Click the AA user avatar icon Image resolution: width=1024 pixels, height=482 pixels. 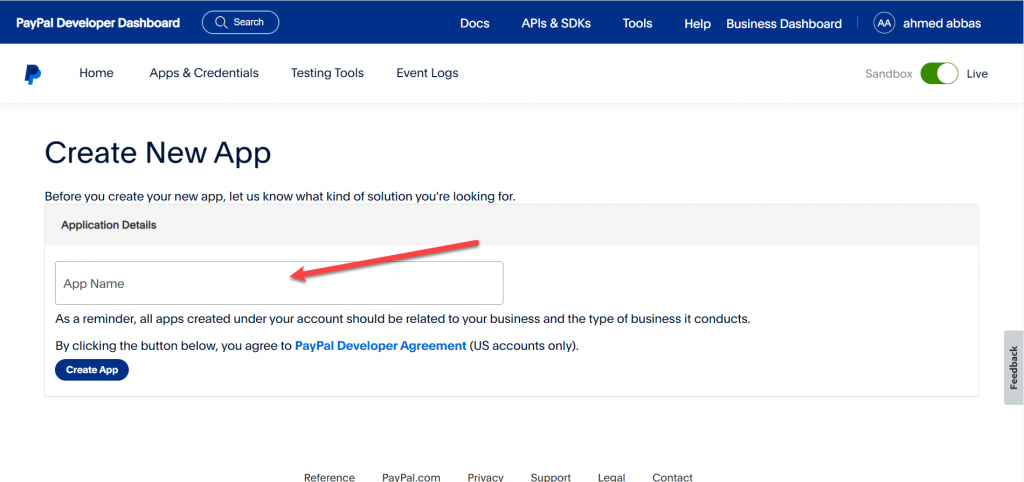(x=884, y=23)
